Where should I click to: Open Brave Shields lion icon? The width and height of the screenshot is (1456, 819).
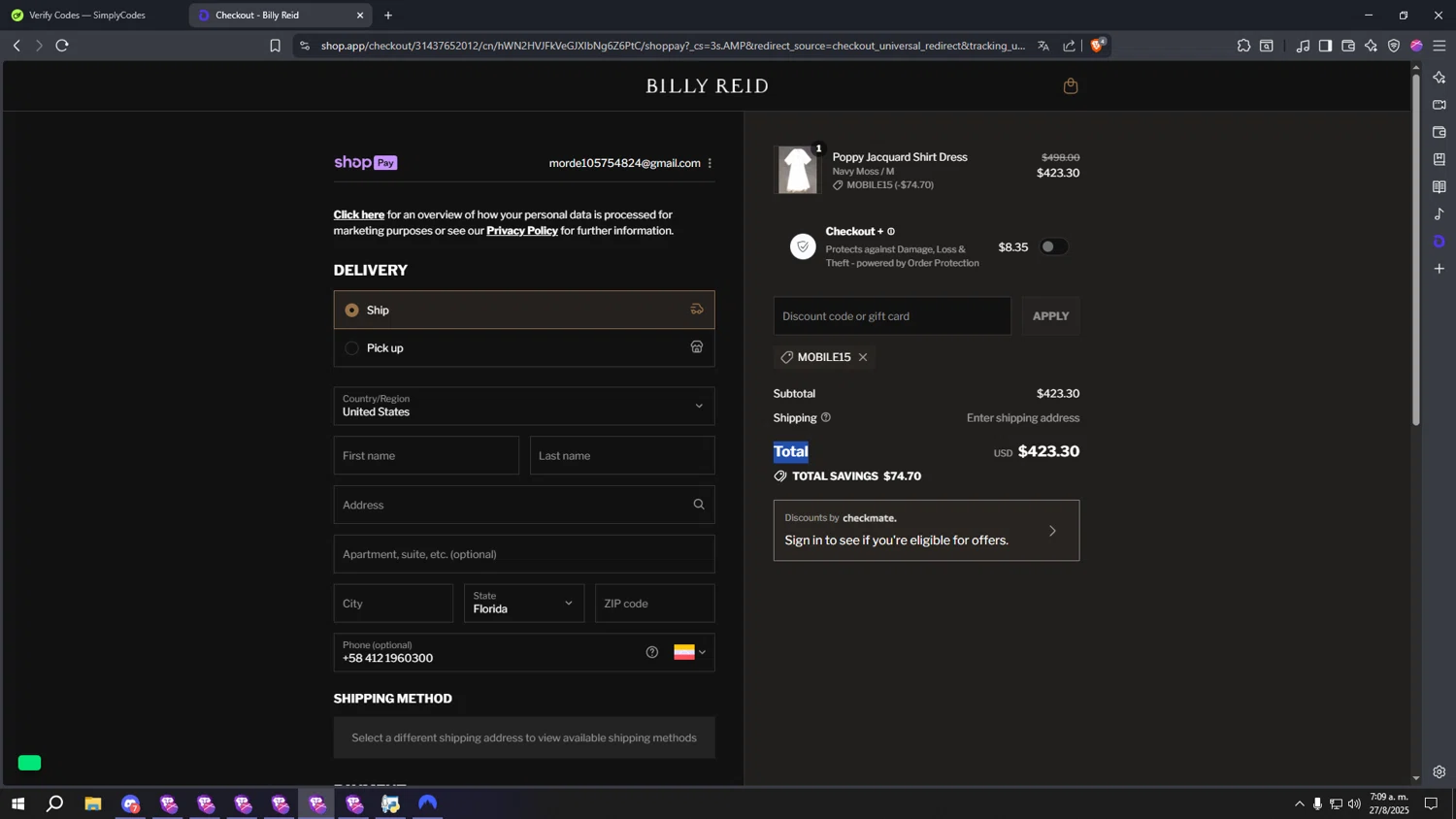pyautogui.click(x=1098, y=45)
